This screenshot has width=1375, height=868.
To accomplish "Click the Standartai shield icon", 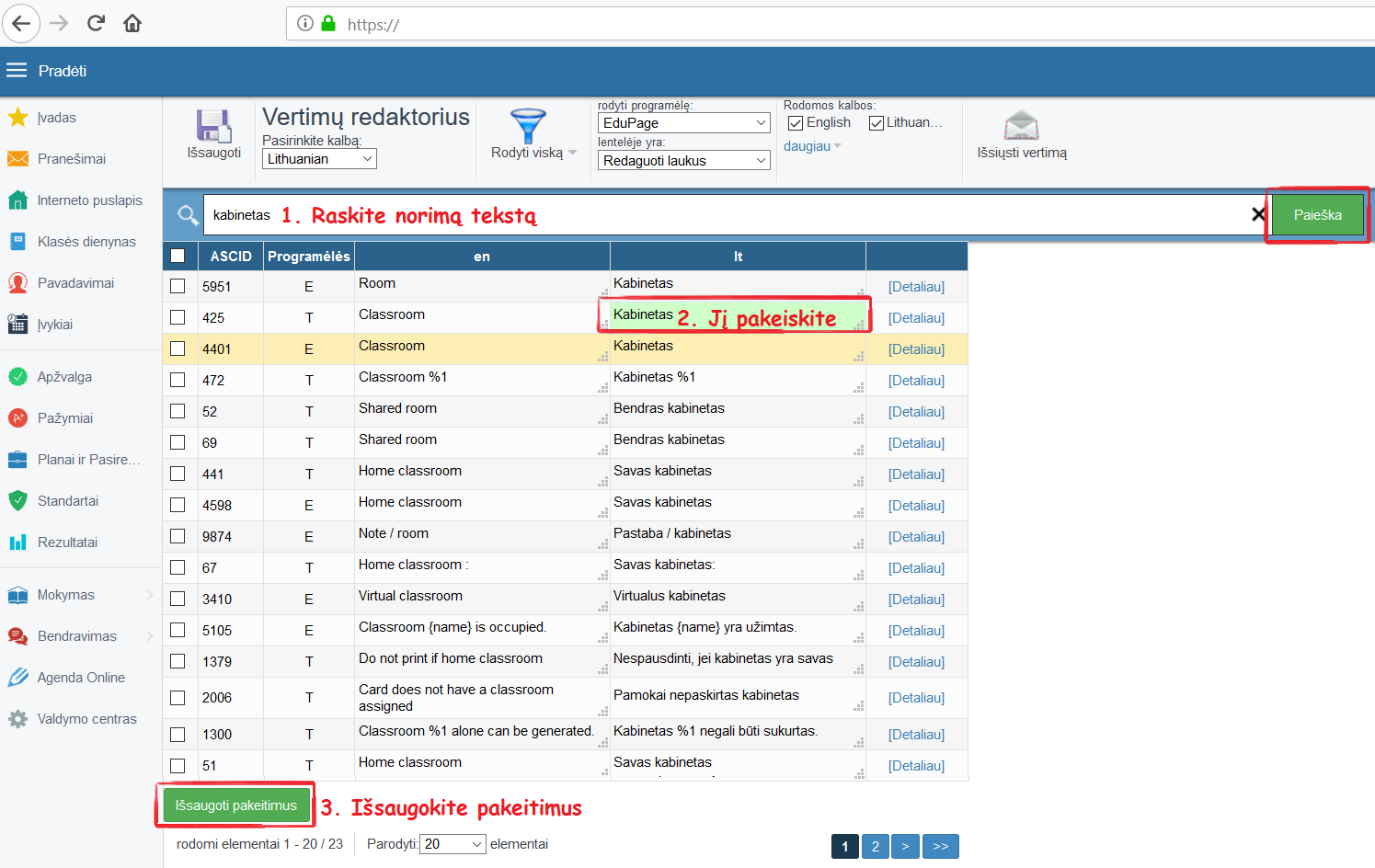I will pos(17,501).
